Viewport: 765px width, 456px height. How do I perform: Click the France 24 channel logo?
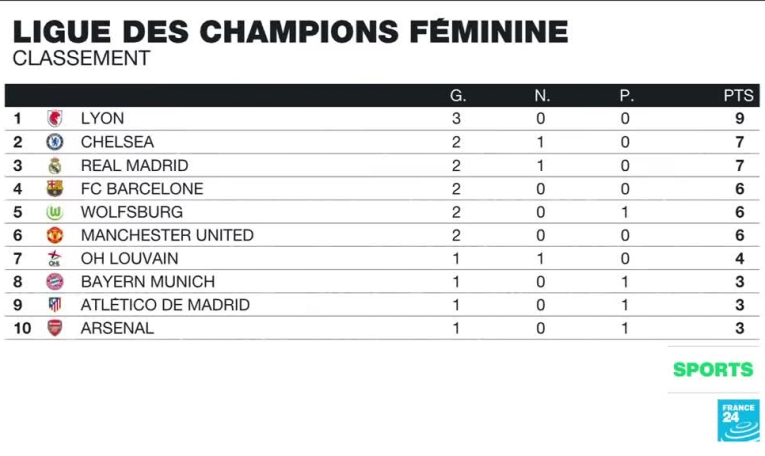coord(738,420)
